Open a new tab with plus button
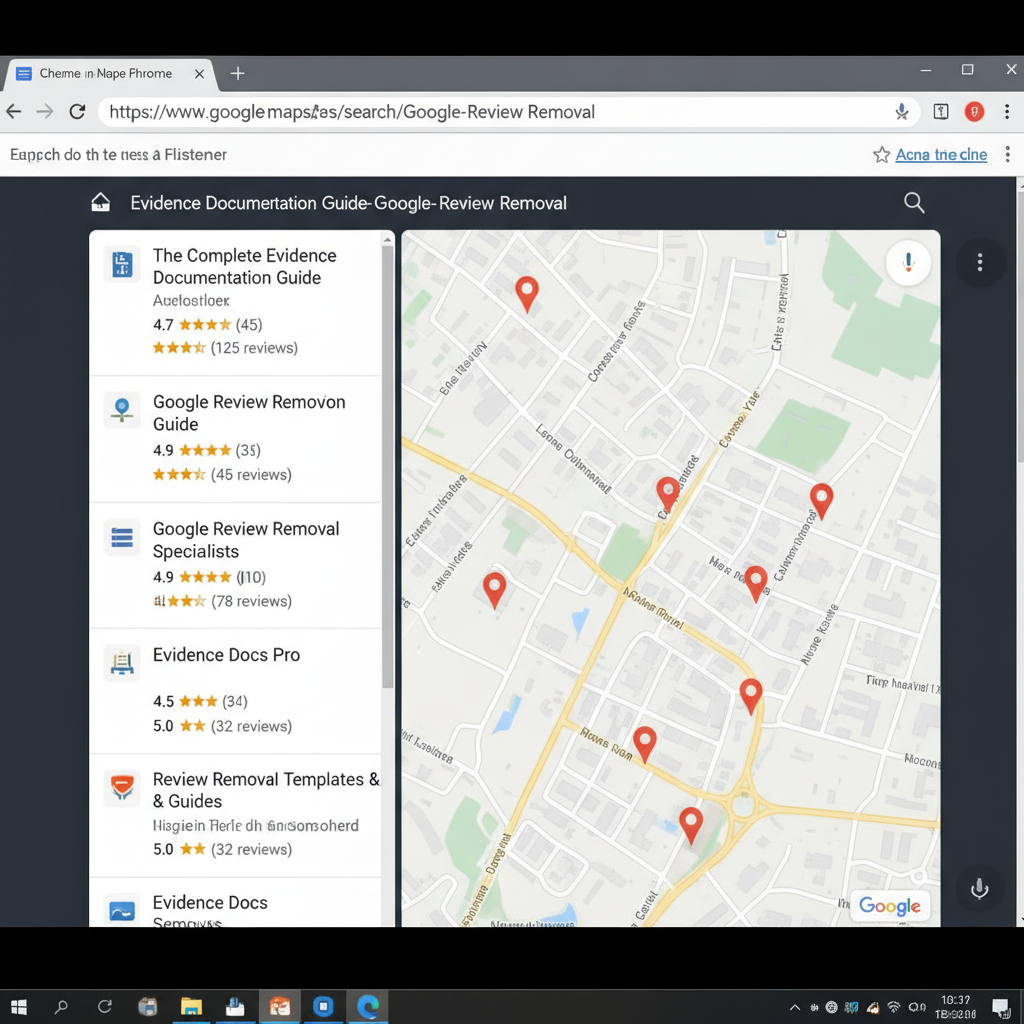 [238, 74]
